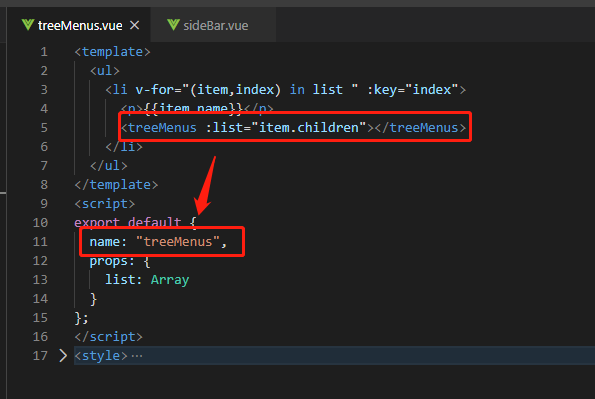This screenshot has height=399, width=595.
Task: Click the item.children binding value
Action: tap(309, 128)
